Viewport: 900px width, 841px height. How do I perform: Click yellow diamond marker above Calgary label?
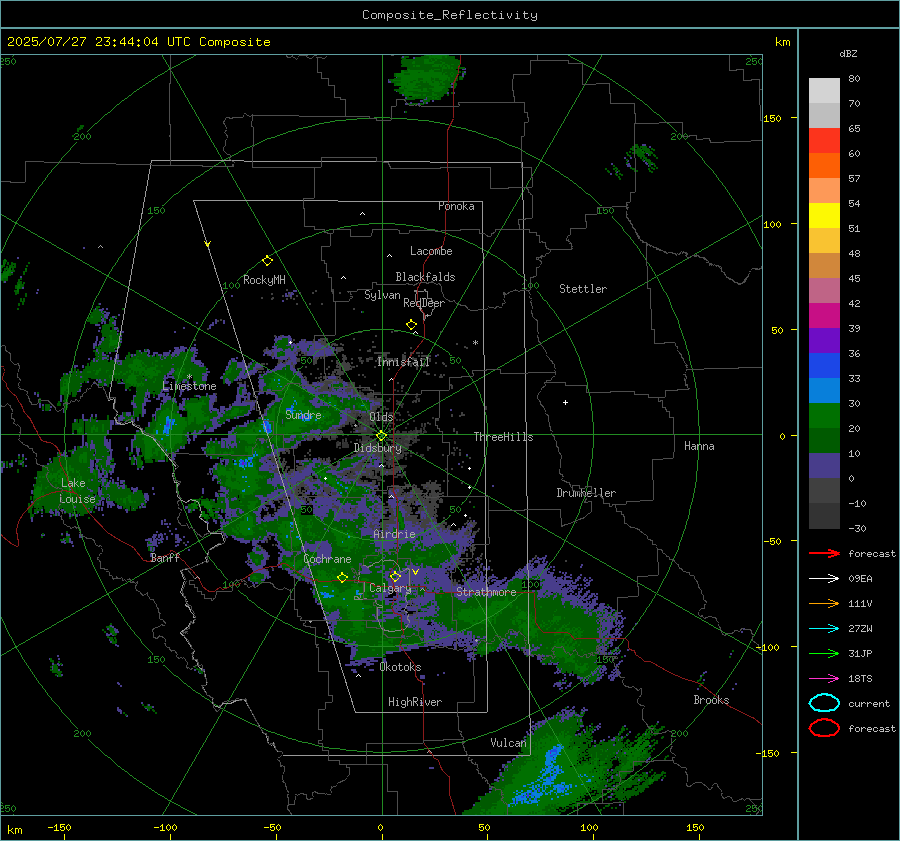coord(395,576)
